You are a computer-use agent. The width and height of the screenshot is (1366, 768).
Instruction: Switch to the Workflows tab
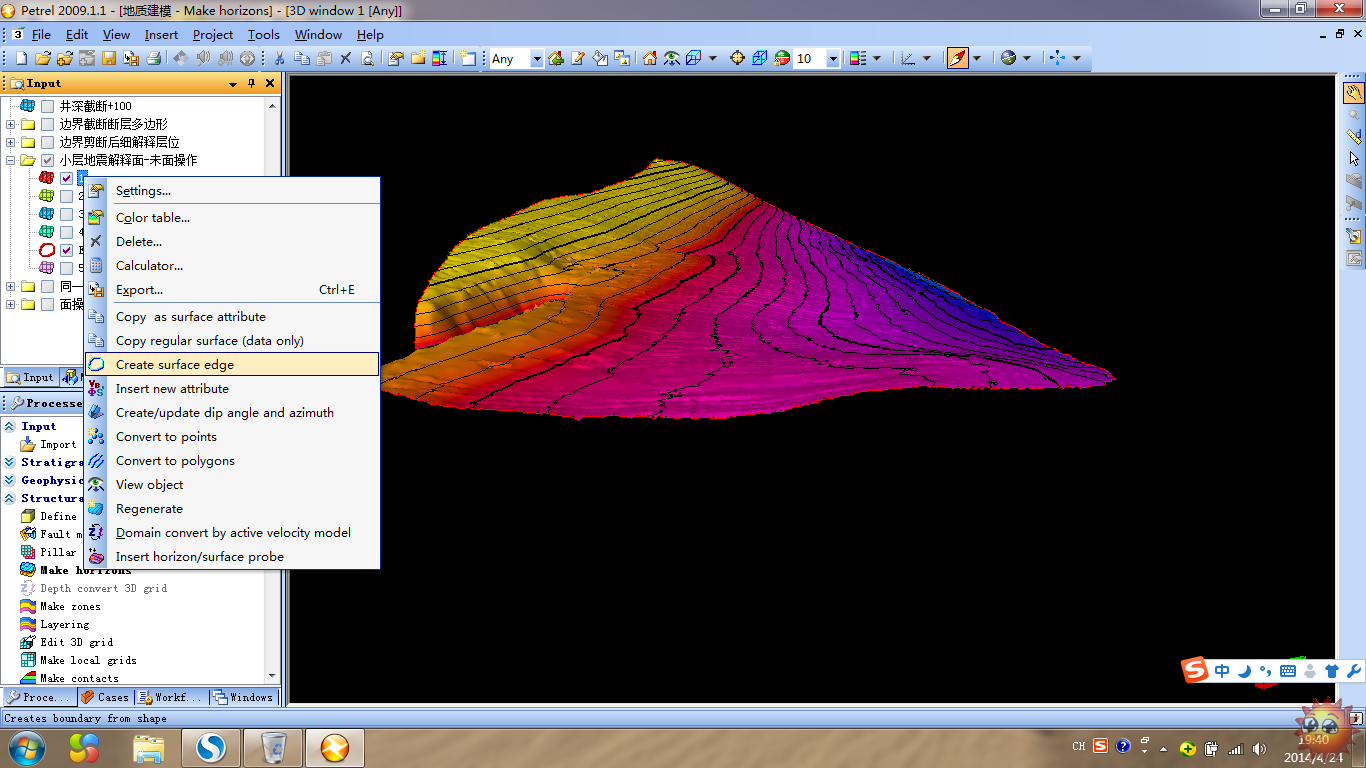click(x=171, y=697)
